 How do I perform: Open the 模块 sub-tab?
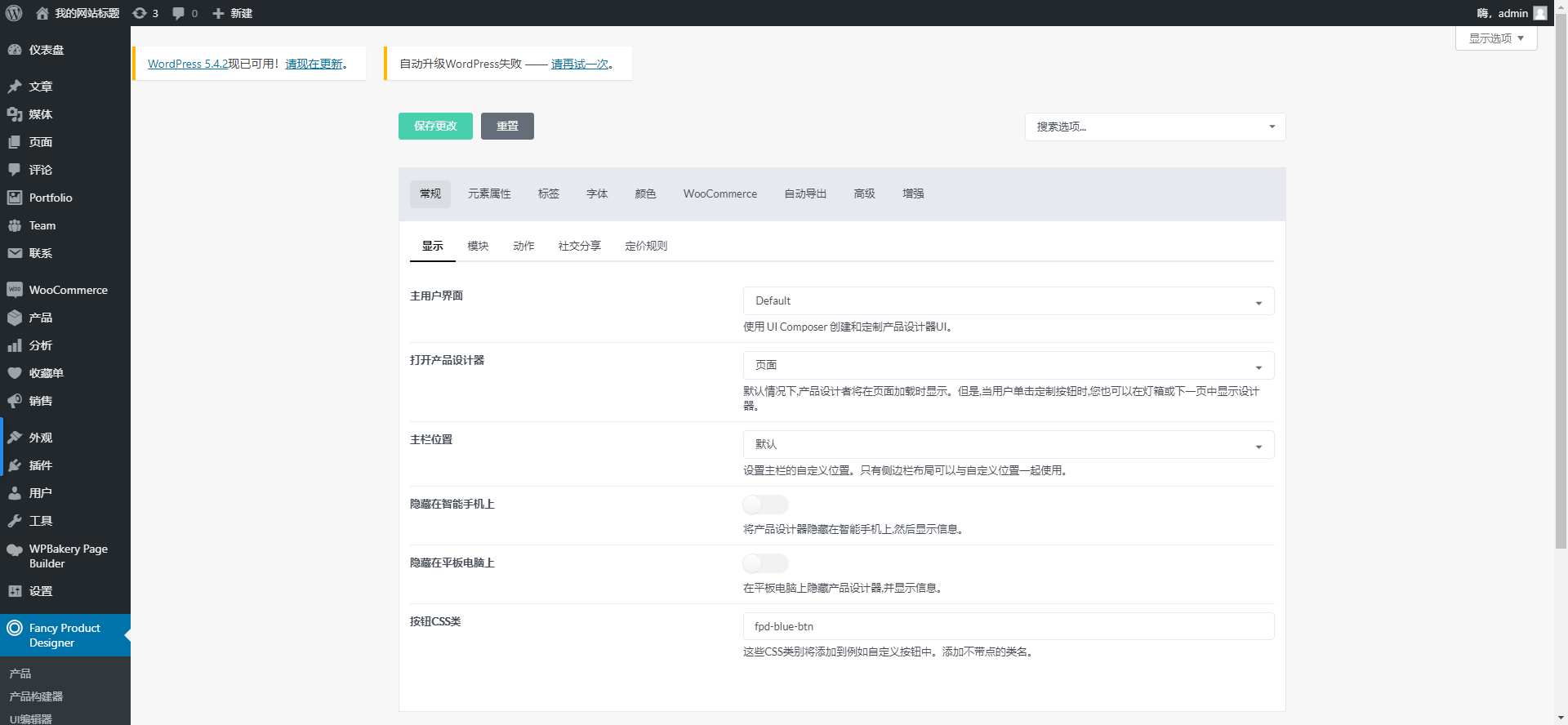coord(478,247)
